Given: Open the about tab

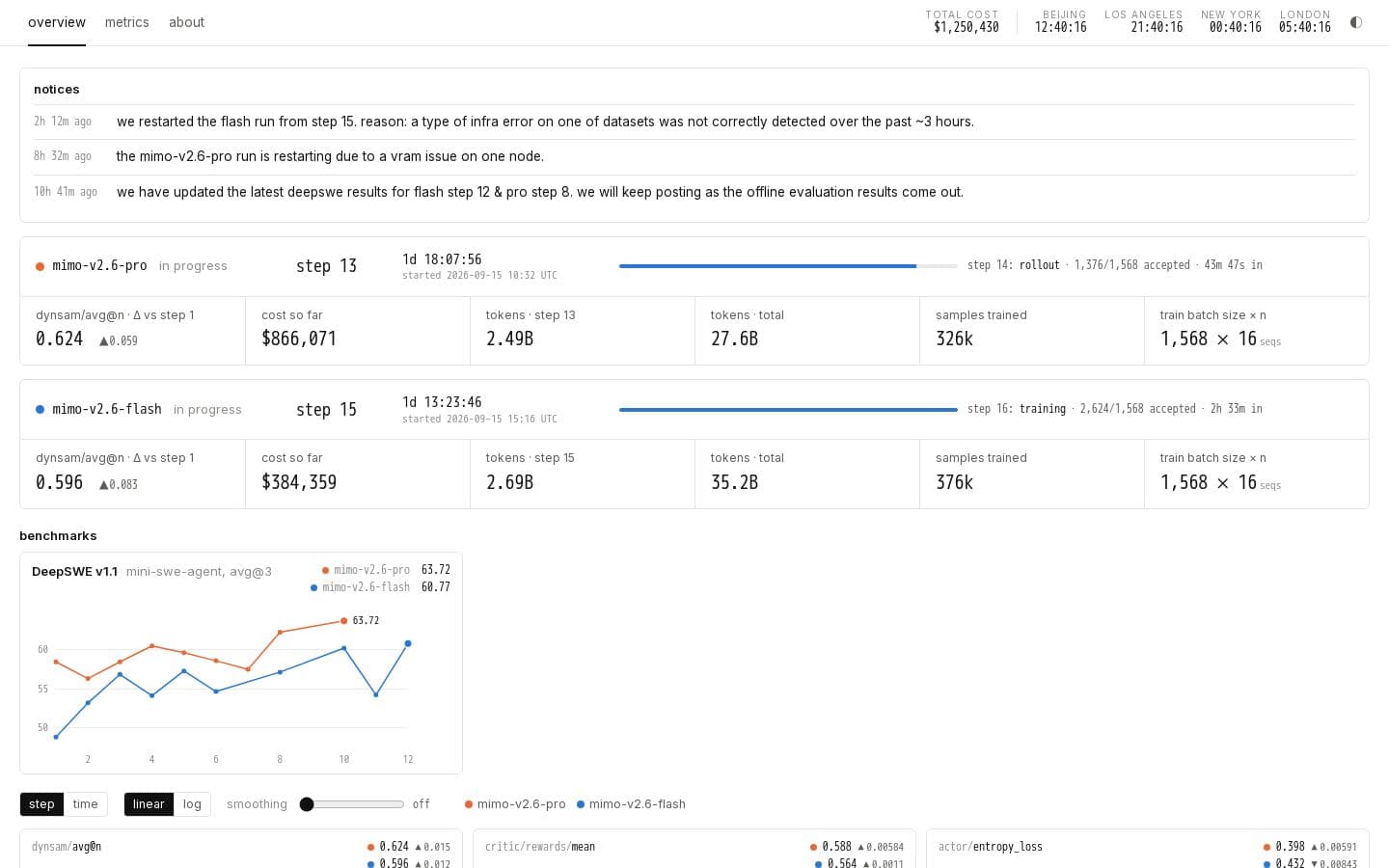Looking at the screenshot, I should pyautogui.click(x=186, y=22).
